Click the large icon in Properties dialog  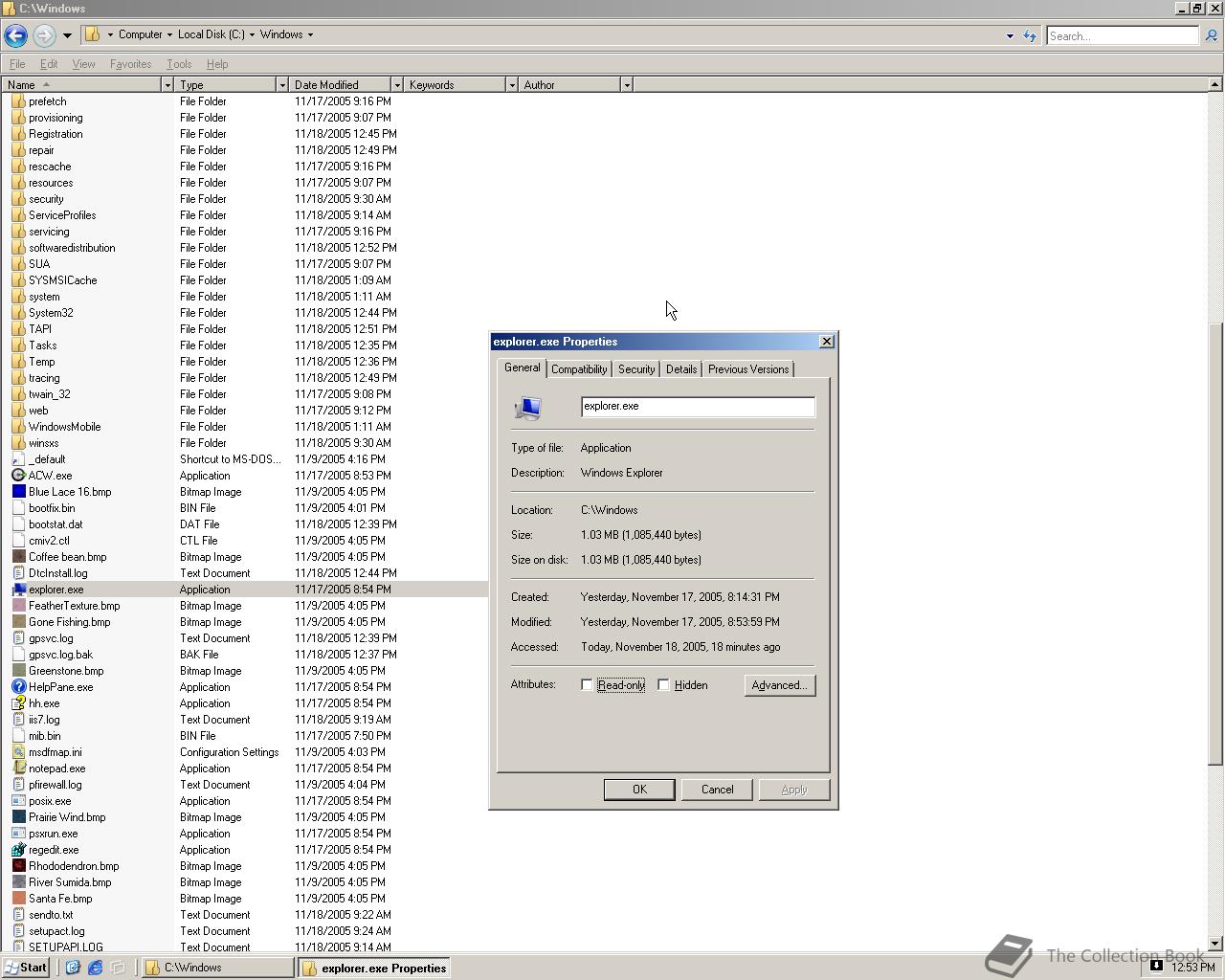pyautogui.click(x=527, y=408)
